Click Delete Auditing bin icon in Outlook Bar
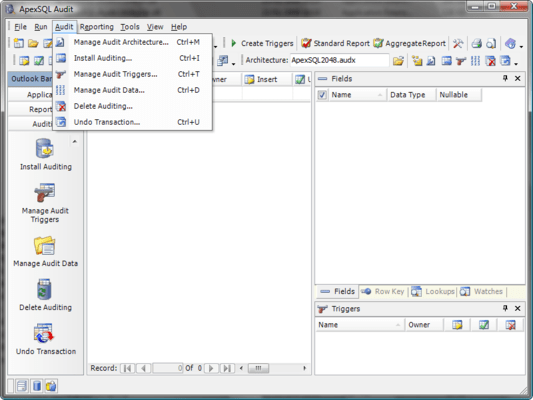Screen dimensions: 533x400 point(44,289)
